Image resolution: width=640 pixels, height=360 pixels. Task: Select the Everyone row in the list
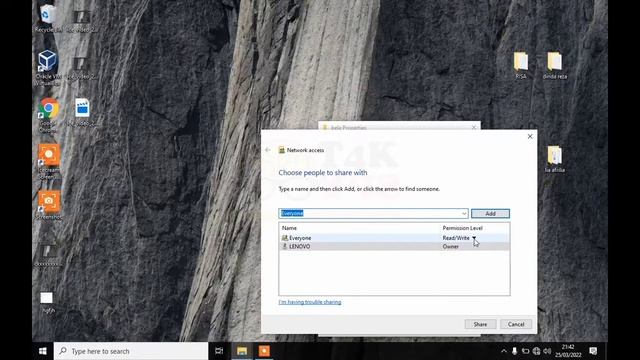[394, 238]
